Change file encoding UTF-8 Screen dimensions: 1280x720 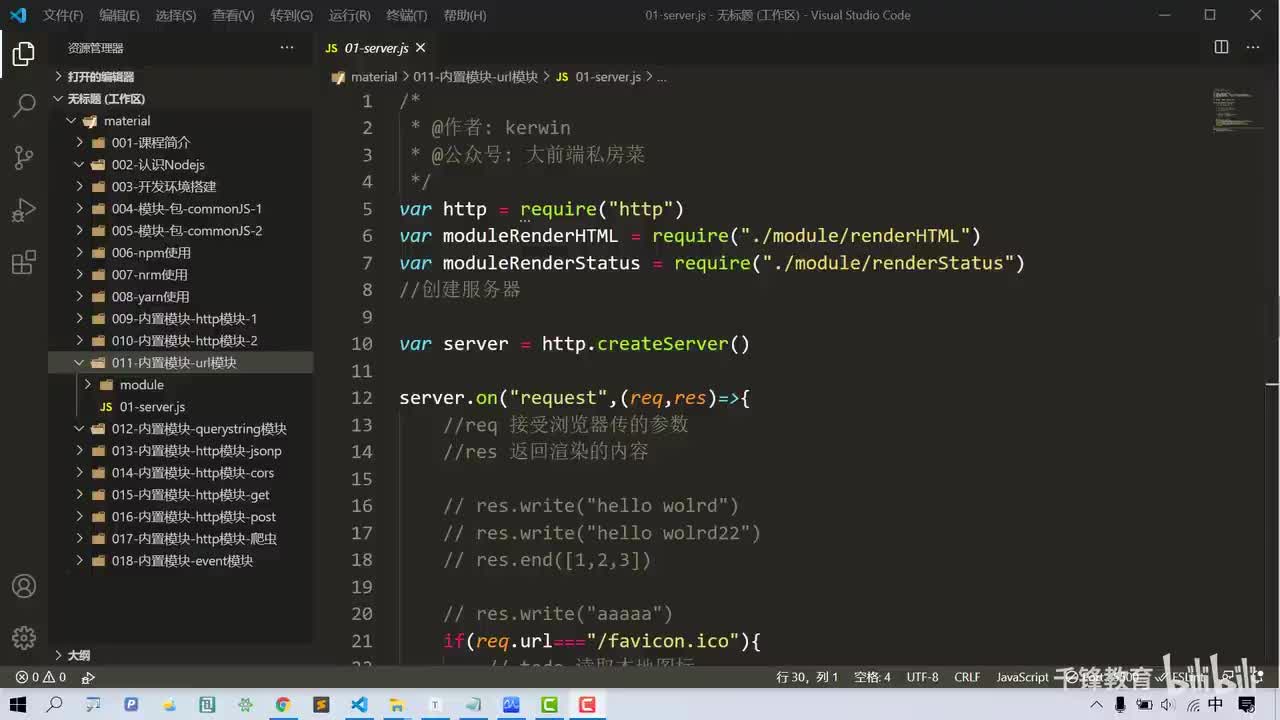point(922,677)
